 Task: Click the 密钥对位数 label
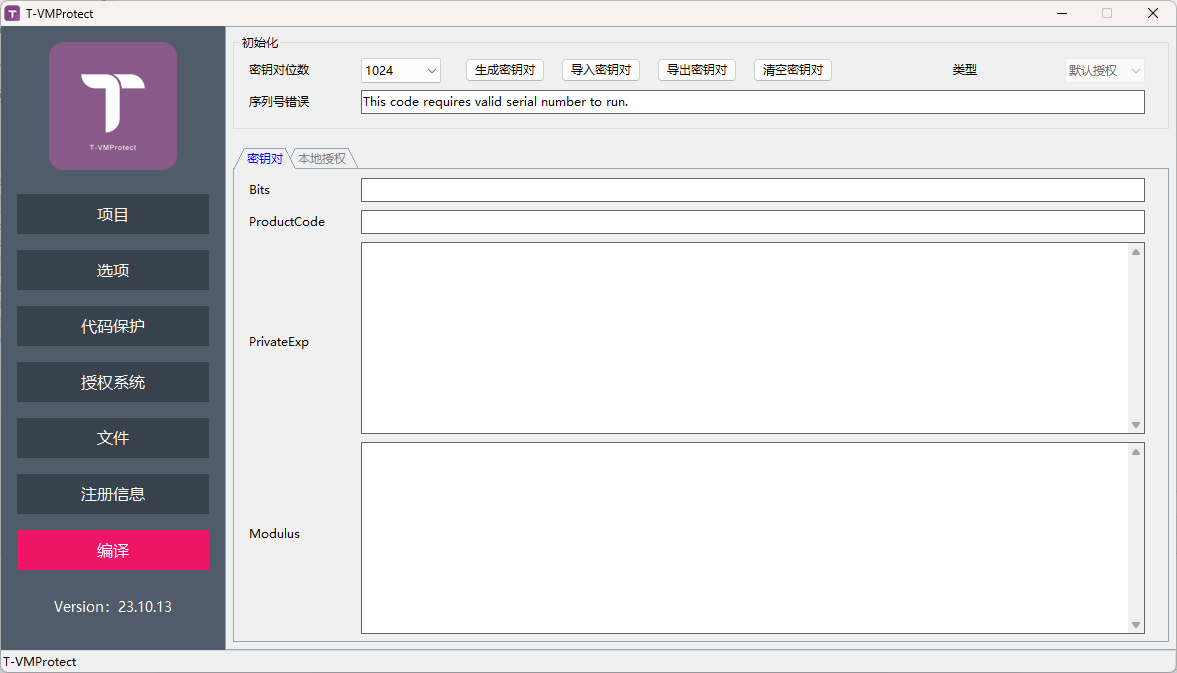click(279, 70)
